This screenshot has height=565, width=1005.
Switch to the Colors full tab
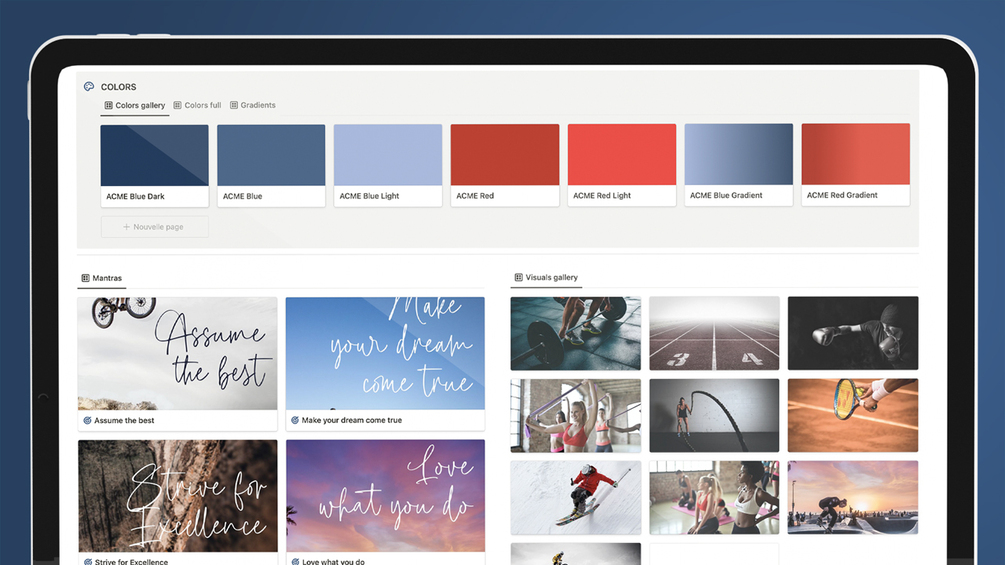[x=197, y=105]
